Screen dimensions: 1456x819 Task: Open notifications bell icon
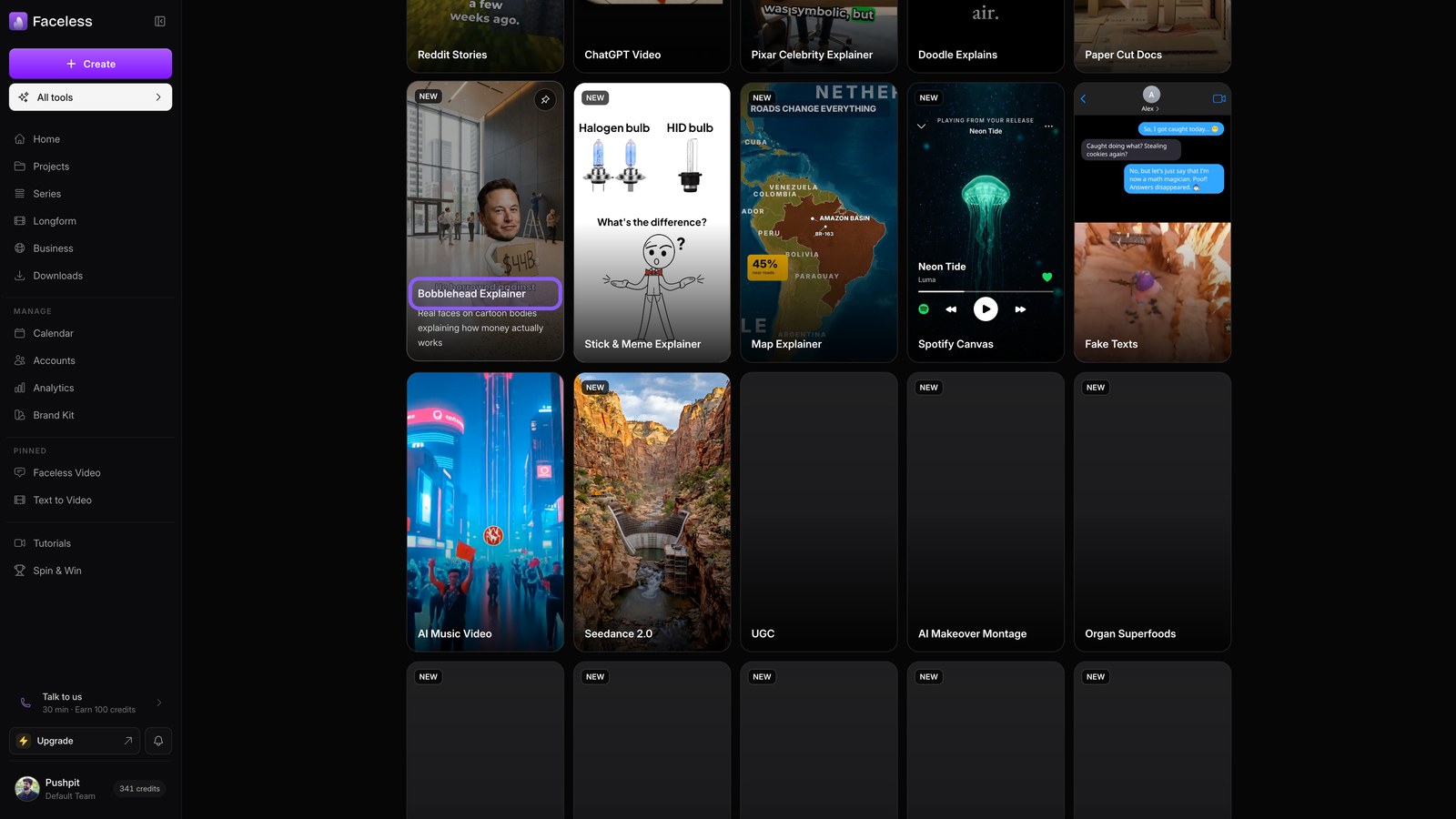pos(158,741)
